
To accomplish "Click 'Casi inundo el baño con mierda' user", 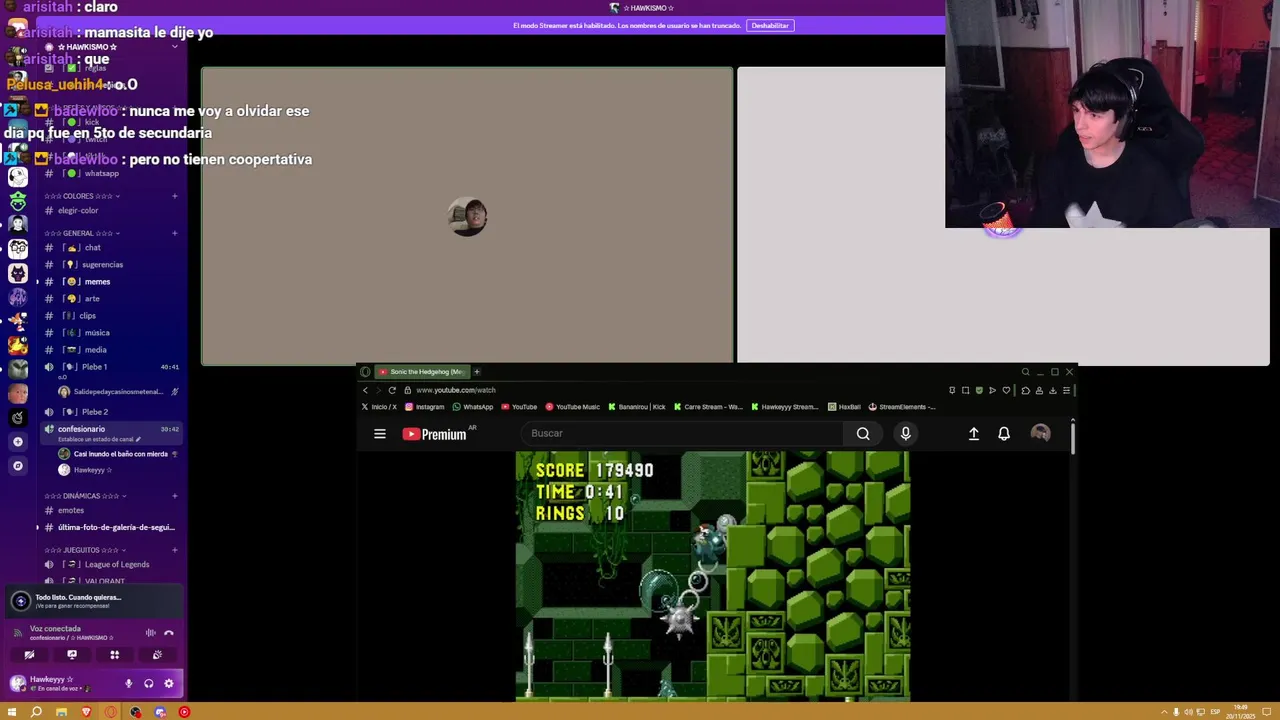I will [x=118, y=454].
